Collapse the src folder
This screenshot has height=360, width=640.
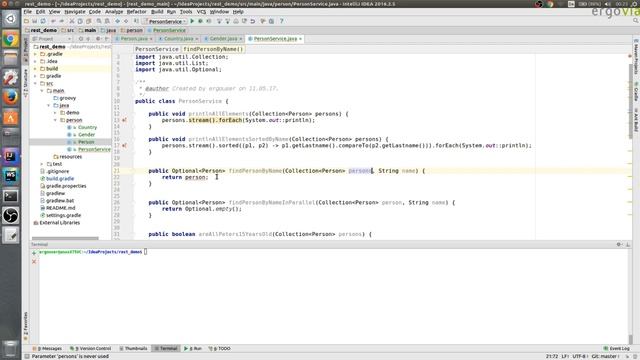[36, 83]
